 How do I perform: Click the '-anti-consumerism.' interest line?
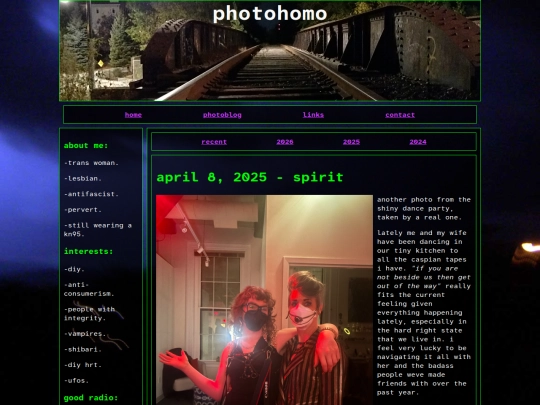[x=89, y=289]
